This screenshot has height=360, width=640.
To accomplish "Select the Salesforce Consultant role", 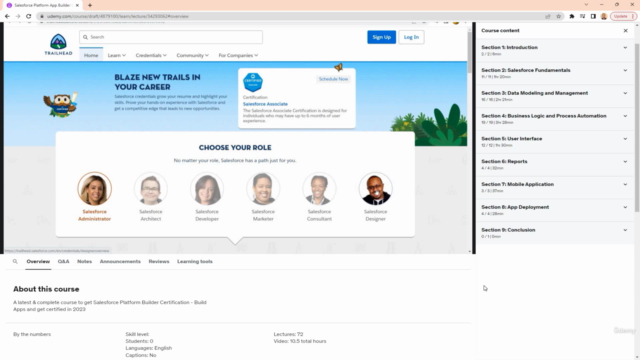I will [x=319, y=197].
